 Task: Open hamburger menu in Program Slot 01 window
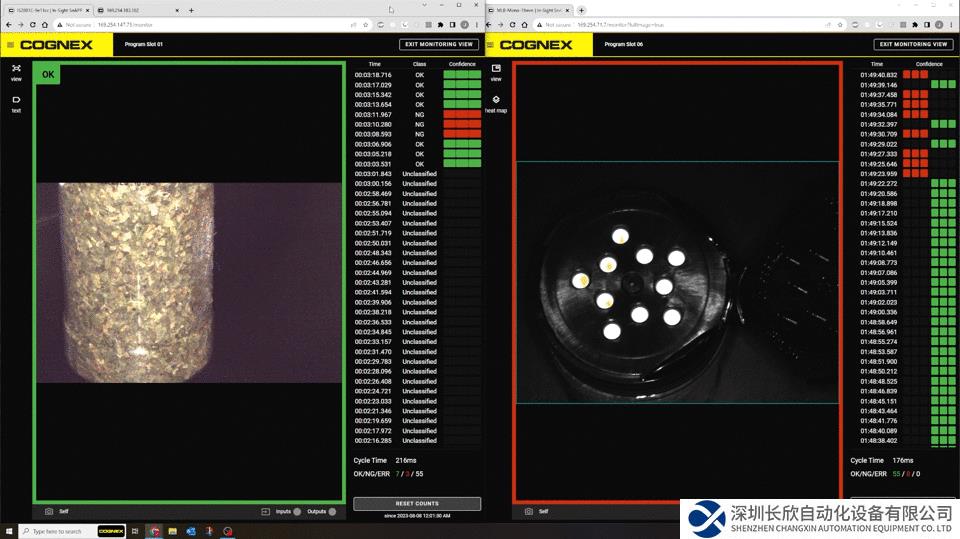pyautogui.click(x=10, y=45)
